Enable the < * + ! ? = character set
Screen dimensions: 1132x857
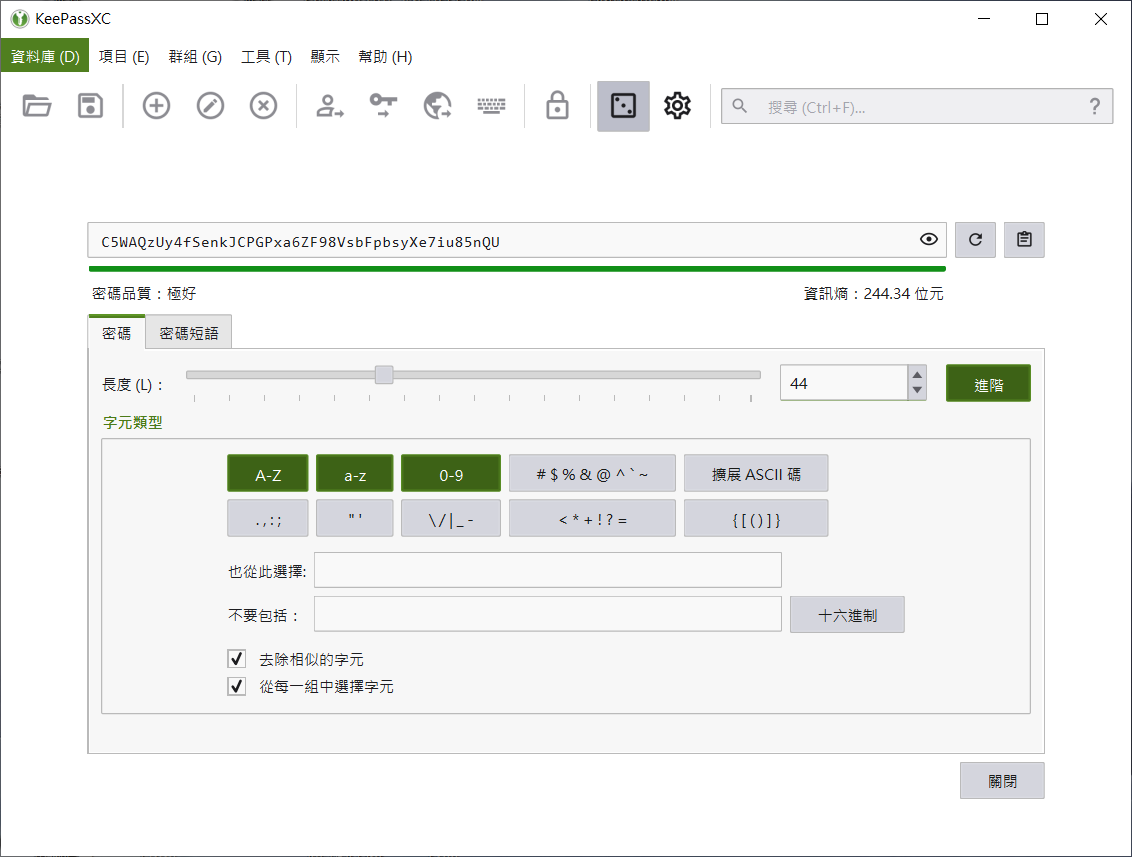click(x=592, y=518)
